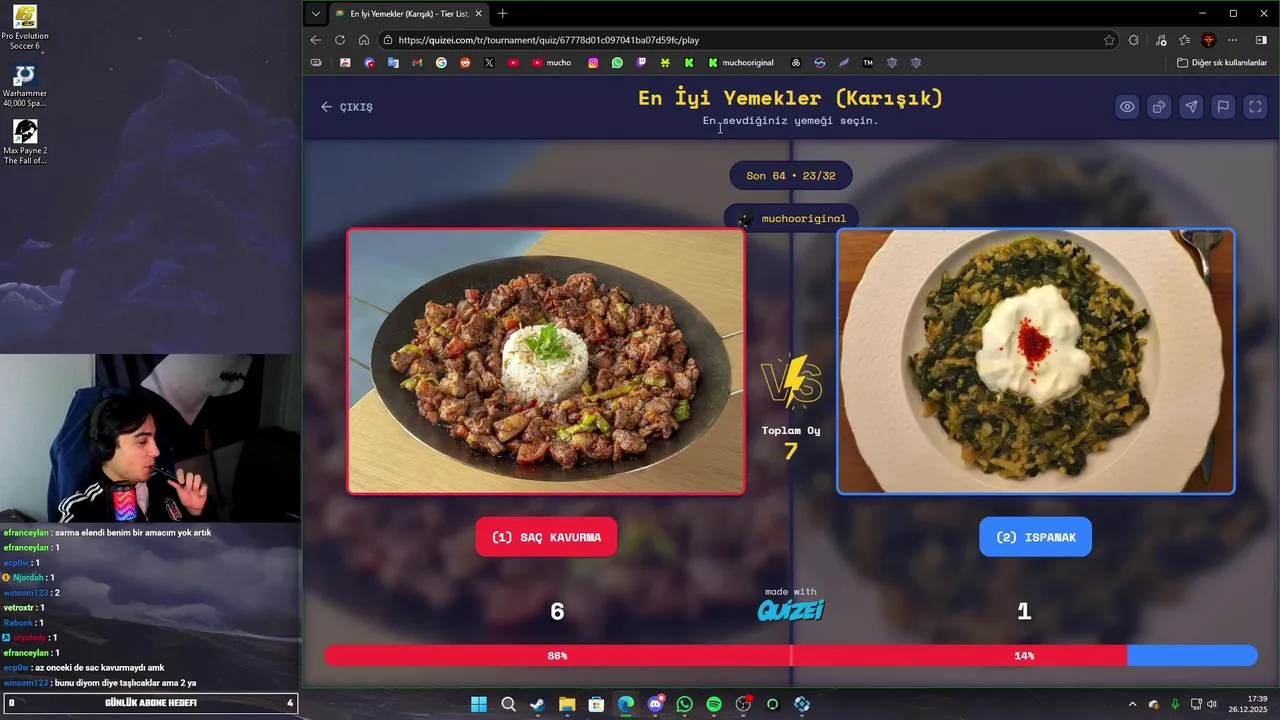Image resolution: width=1280 pixels, height=720 pixels.
Task: Click the share paper-plane icon in quiz header
Action: point(1191,107)
